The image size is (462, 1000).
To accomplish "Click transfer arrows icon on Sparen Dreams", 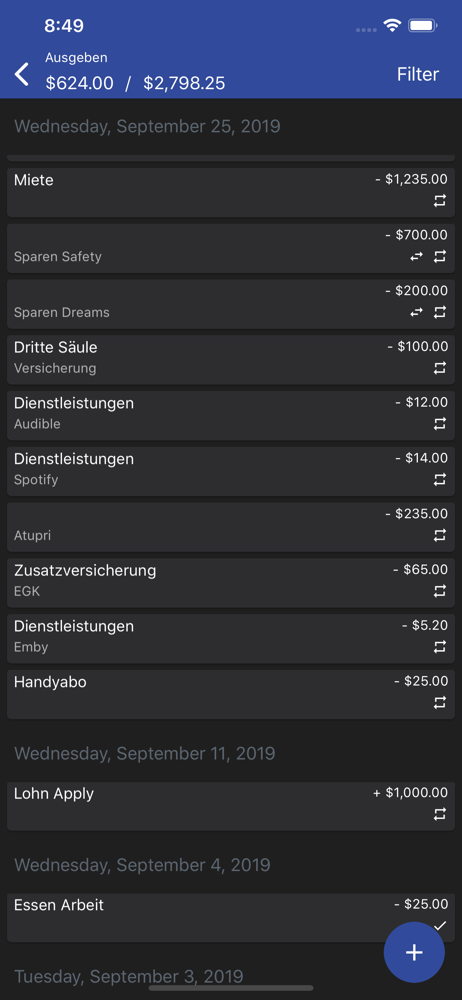I will point(416,312).
